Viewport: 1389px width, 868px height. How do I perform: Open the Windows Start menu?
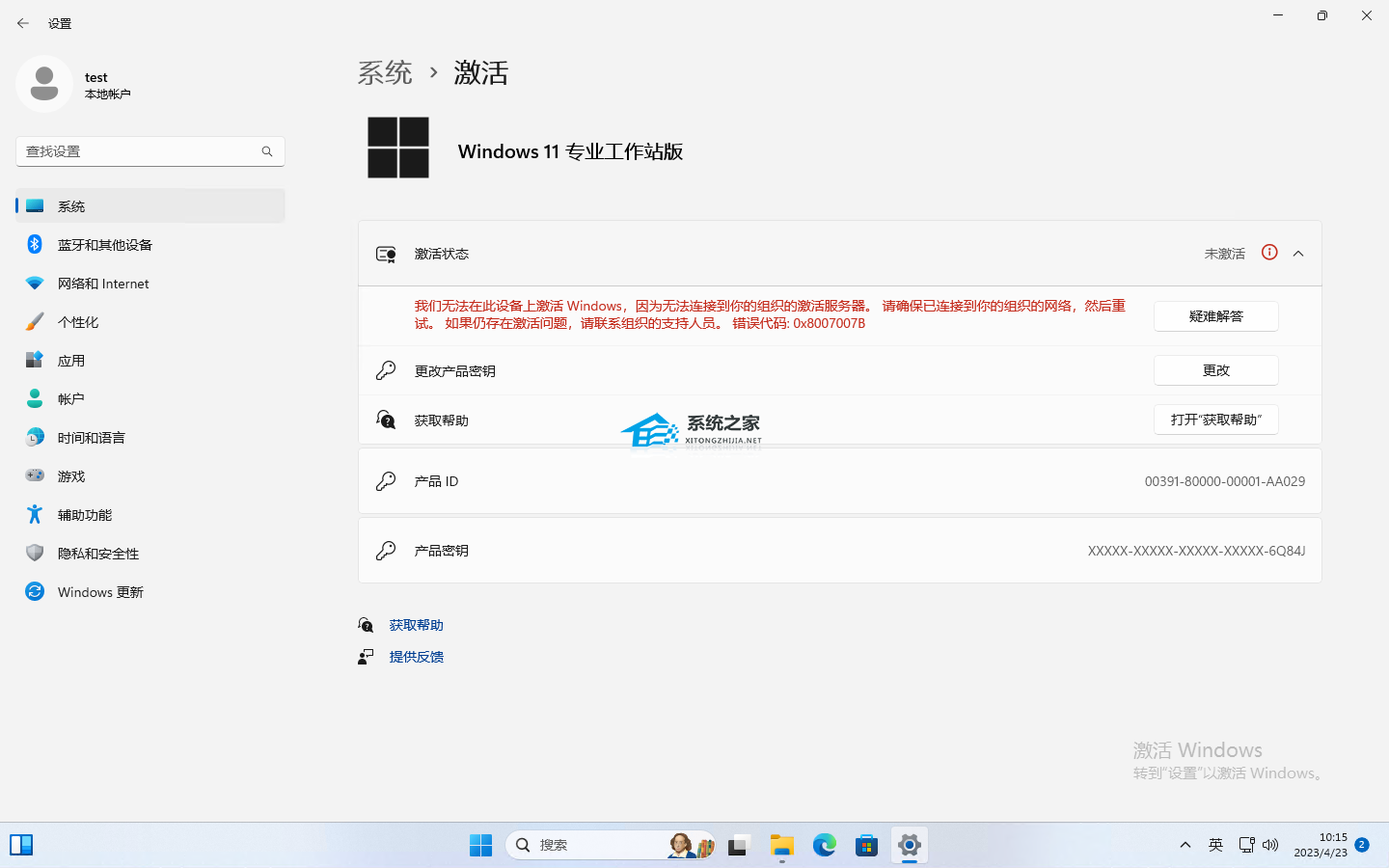click(x=480, y=845)
